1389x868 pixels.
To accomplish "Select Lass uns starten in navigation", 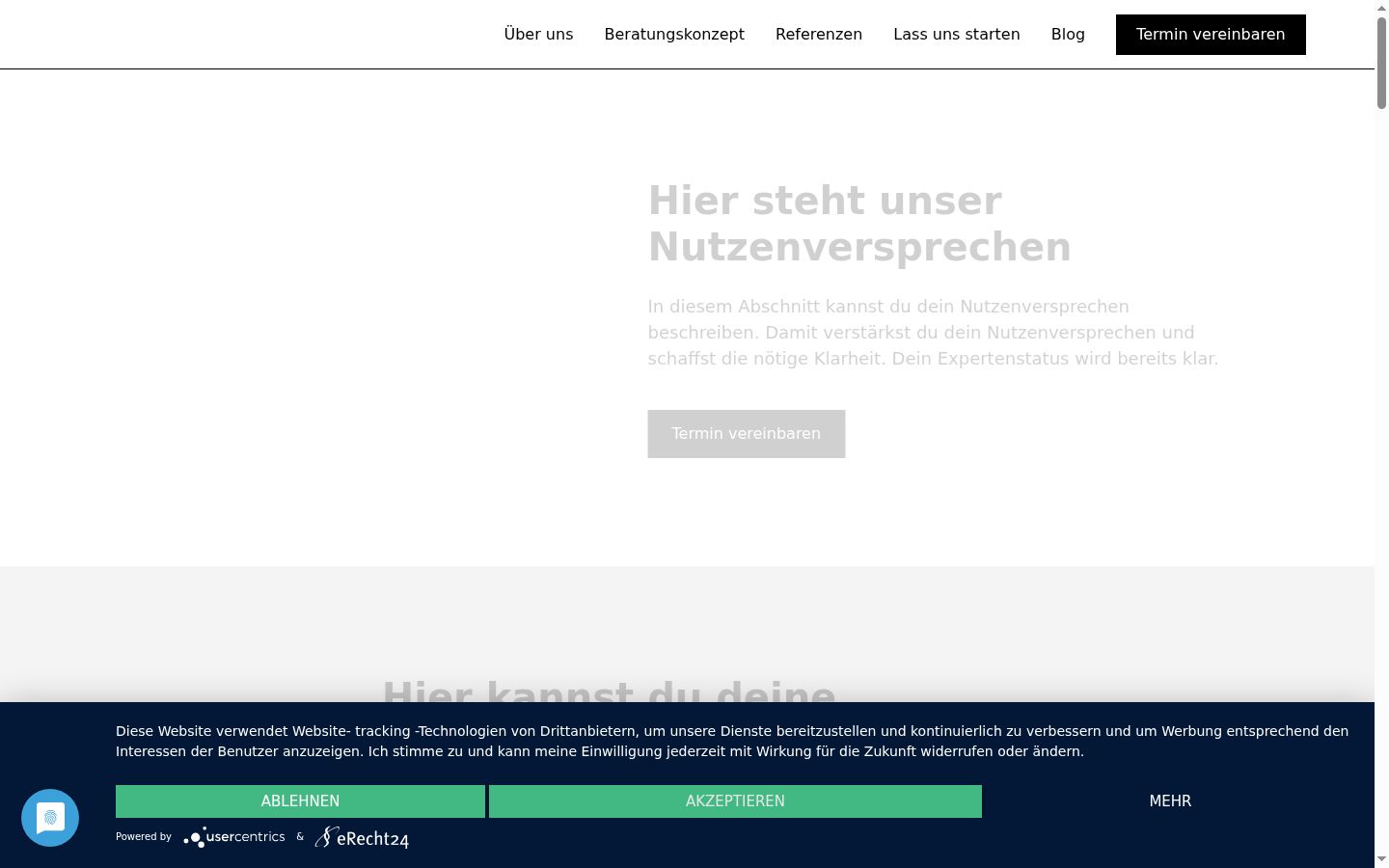I will tap(957, 34).
